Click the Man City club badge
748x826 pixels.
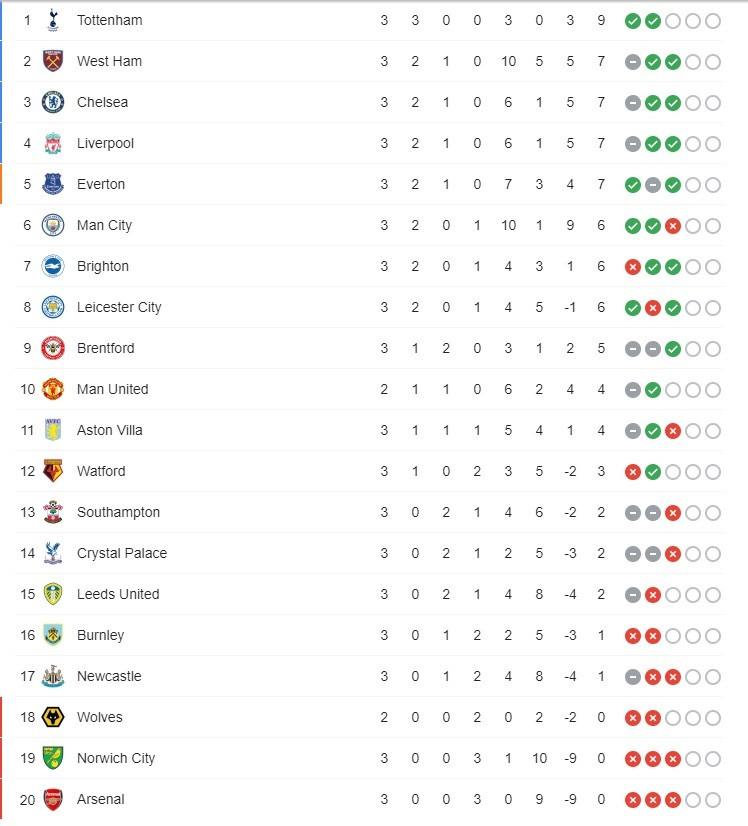click(x=52, y=225)
